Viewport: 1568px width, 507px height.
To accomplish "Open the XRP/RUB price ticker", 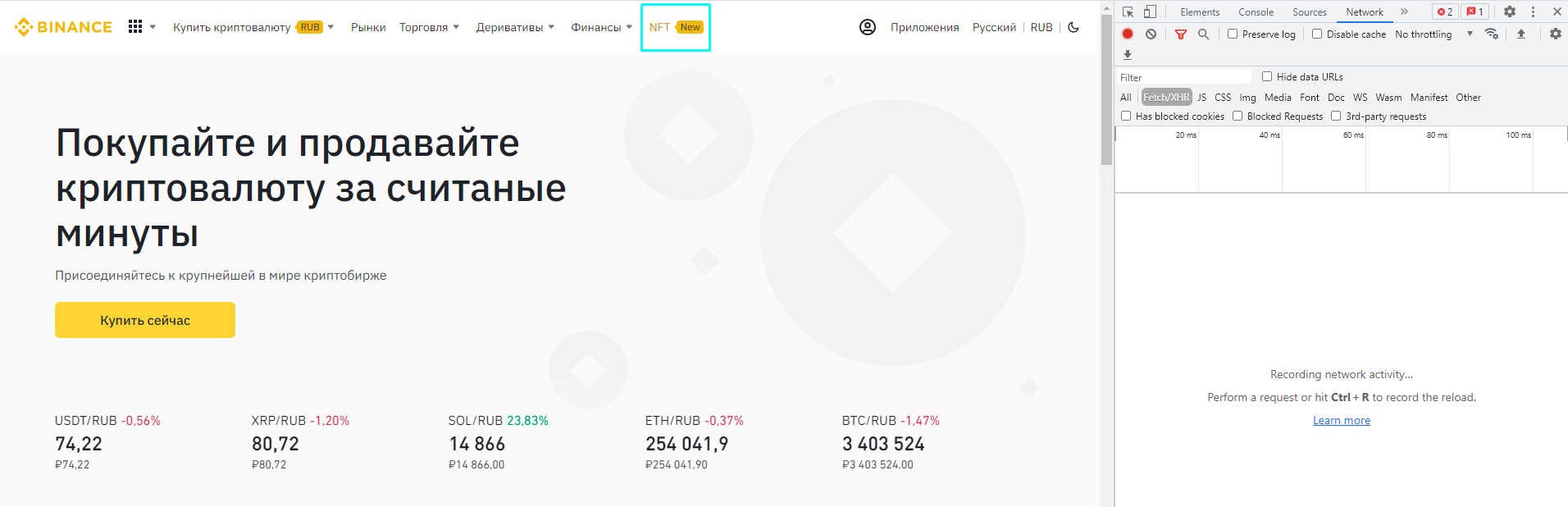I will 300,444.
